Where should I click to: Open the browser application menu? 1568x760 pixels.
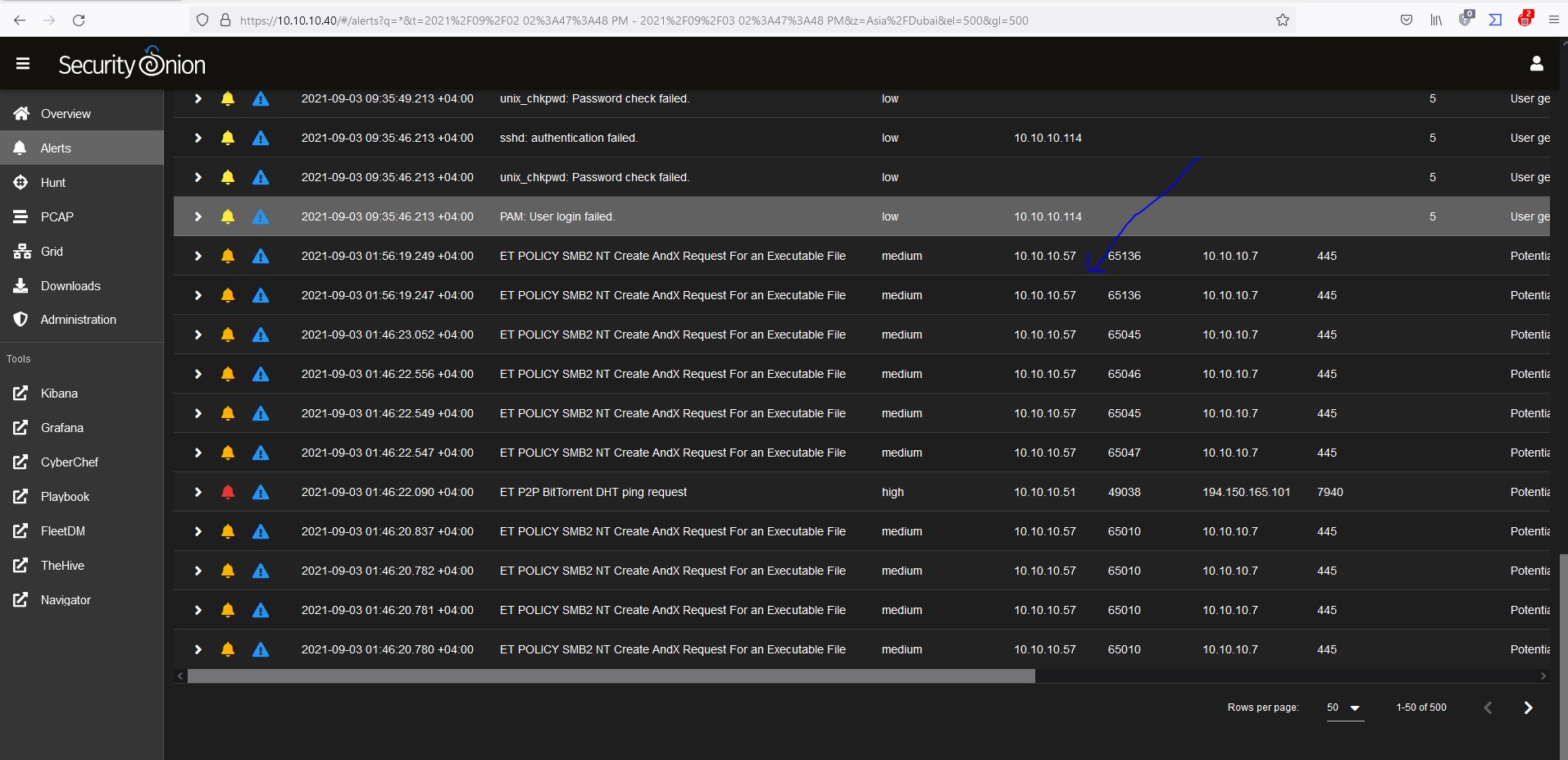click(1554, 20)
